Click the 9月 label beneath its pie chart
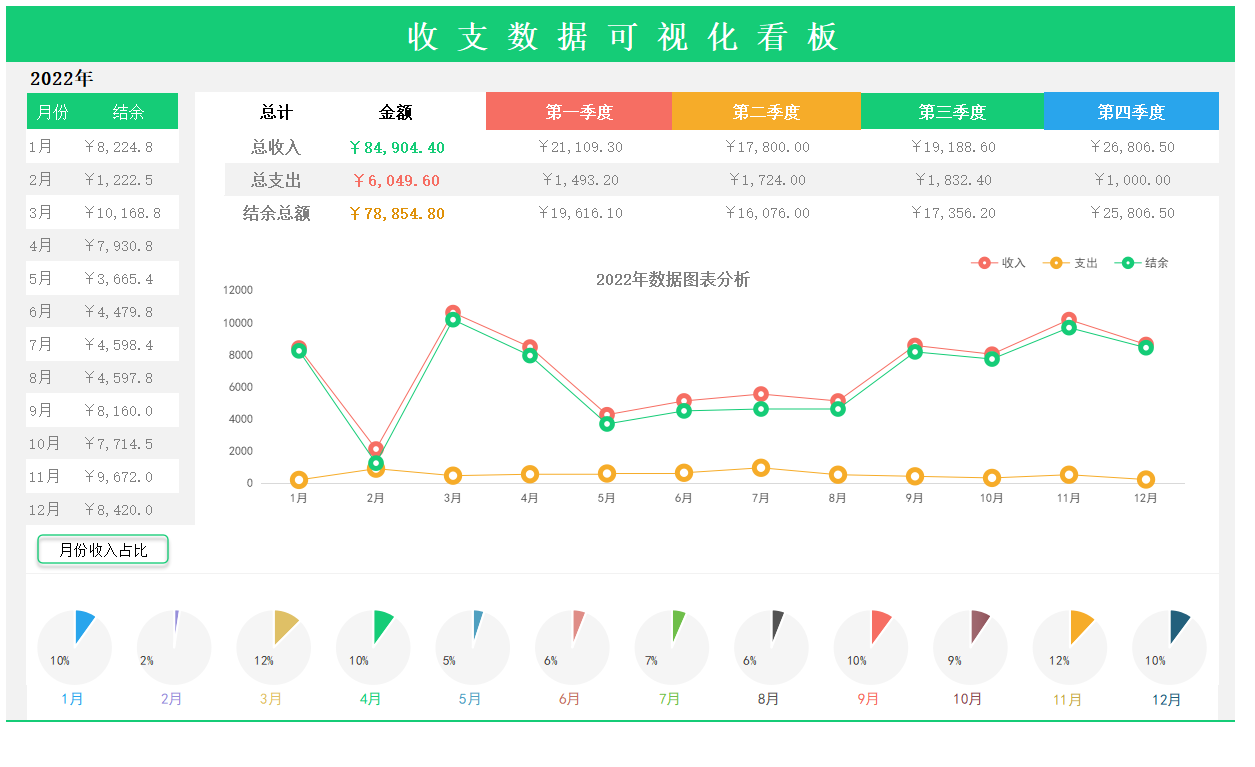 (x=869, y=700)
